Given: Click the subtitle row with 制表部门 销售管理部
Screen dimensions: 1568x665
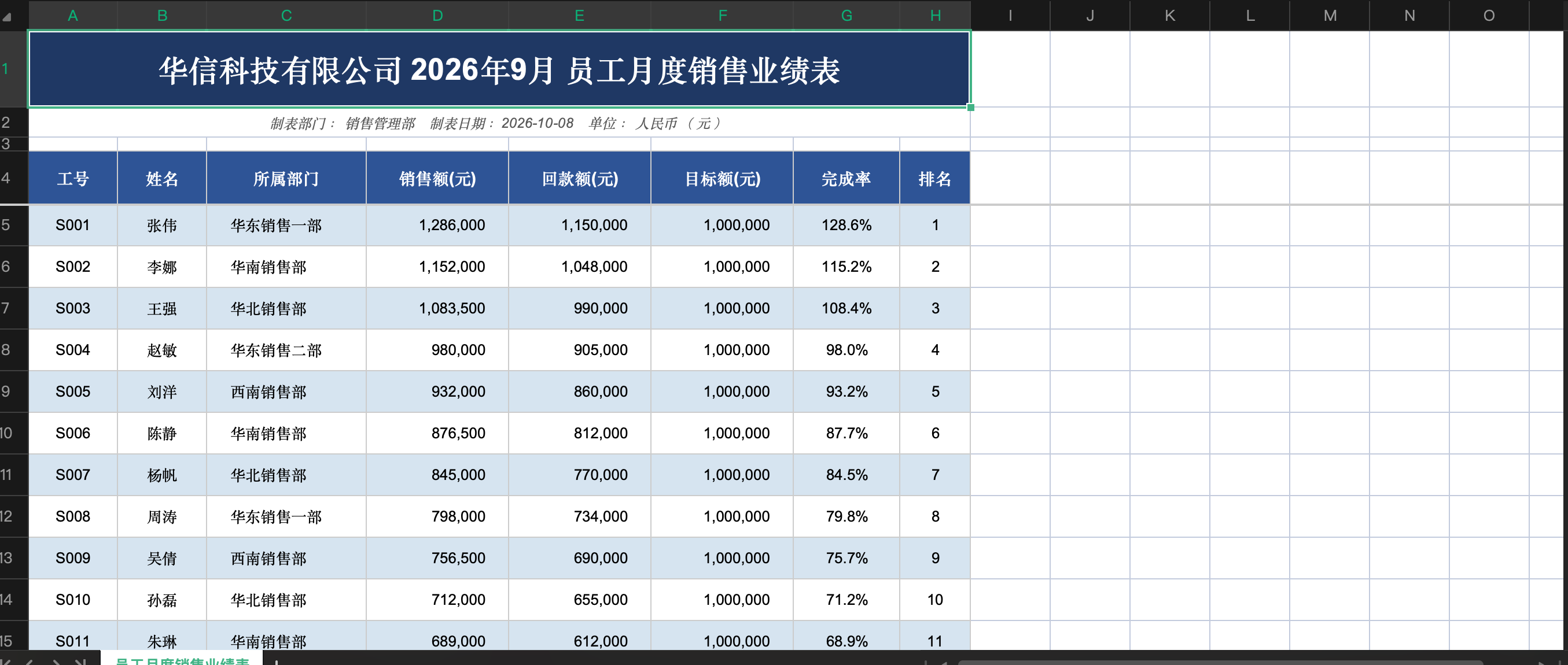Looking at the screenshot, I should pos(499,123).
